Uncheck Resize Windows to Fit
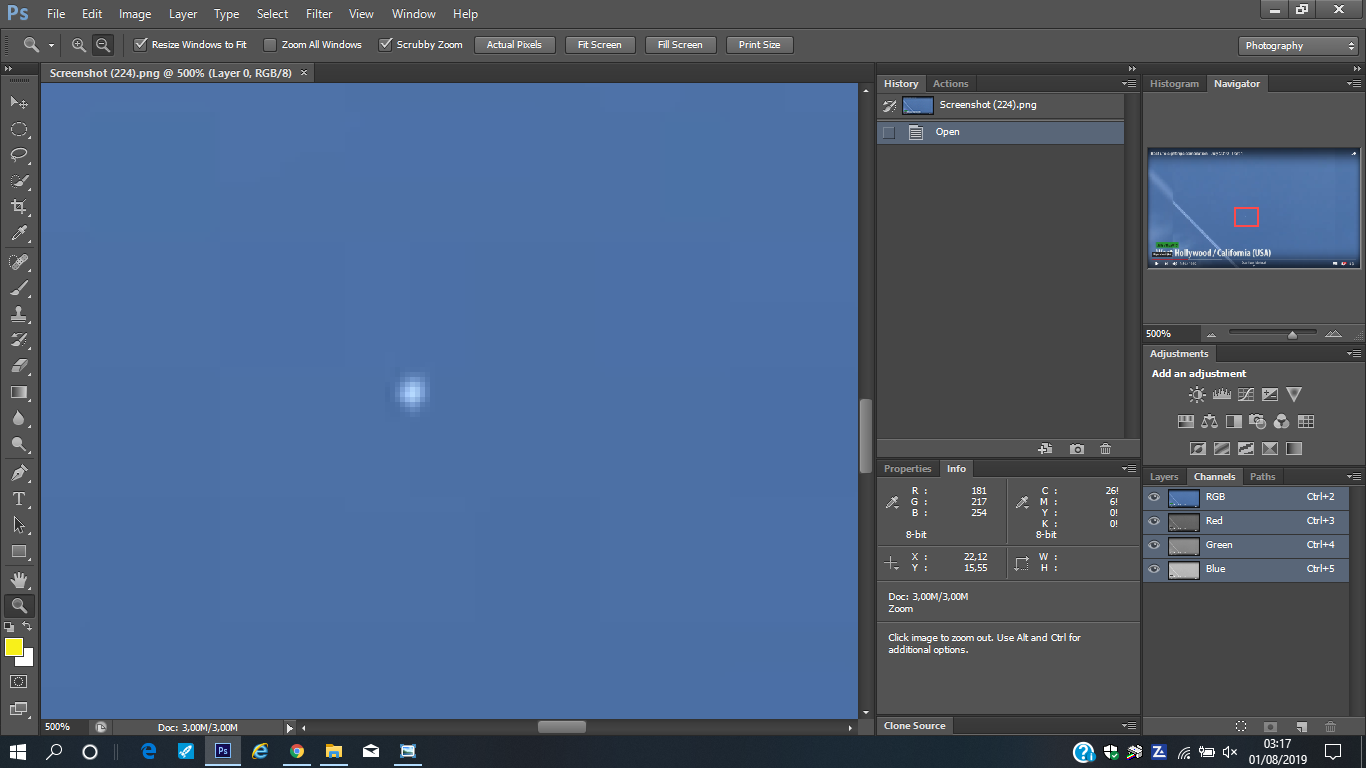1366x768 pixels. (141, 45)
